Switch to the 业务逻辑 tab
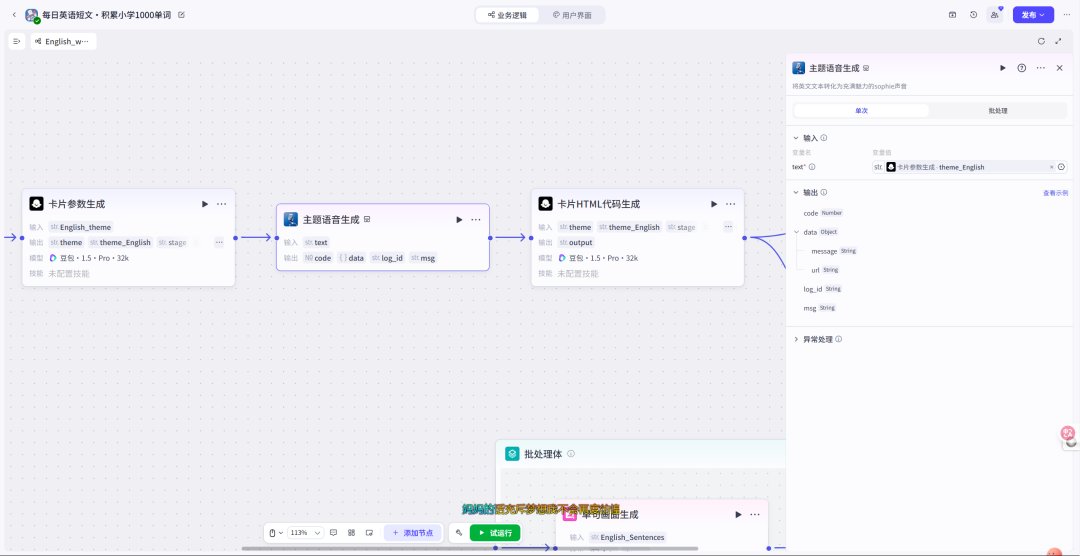 click(x=508, y=15)
